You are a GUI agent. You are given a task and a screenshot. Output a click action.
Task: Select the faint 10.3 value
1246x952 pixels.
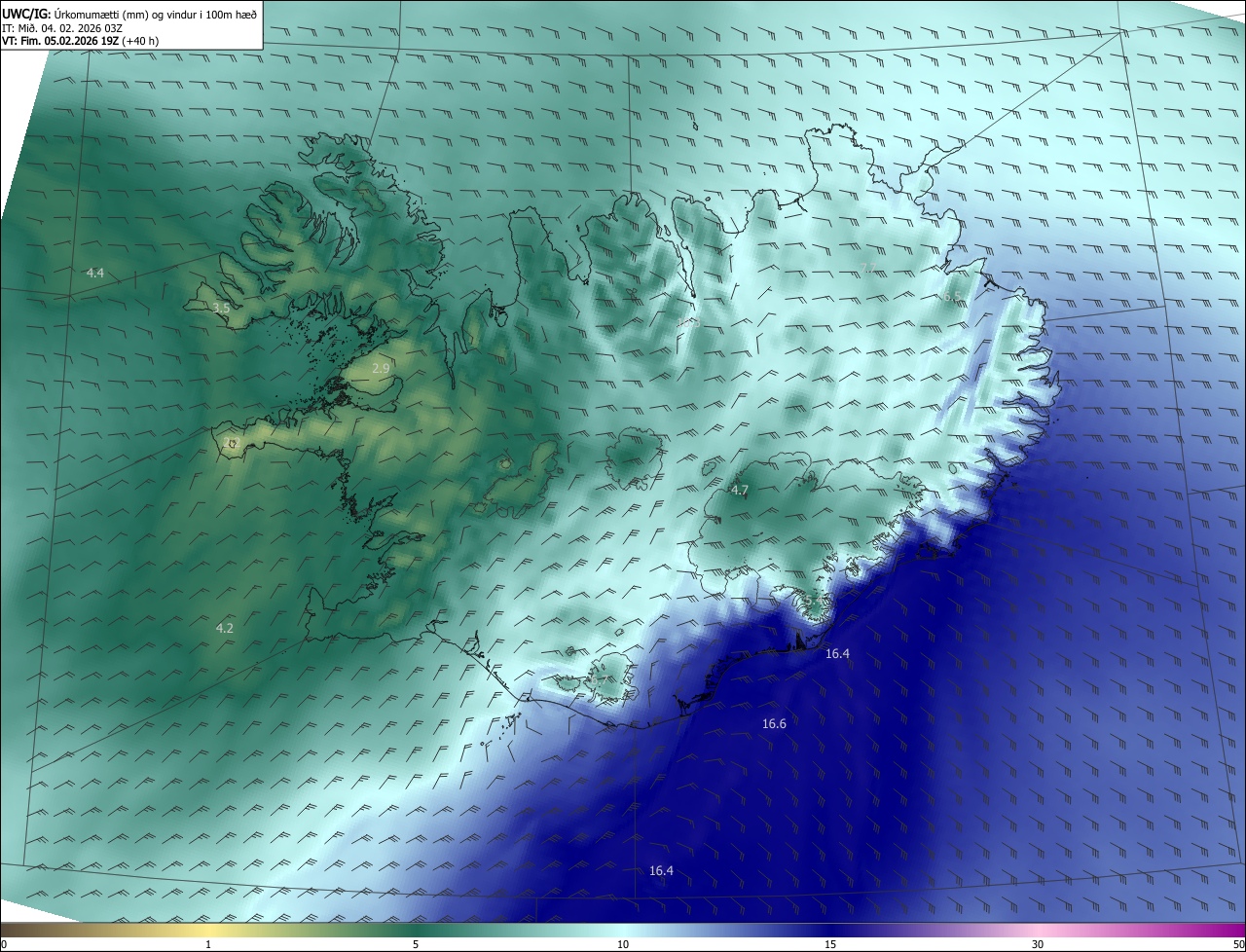point(688,322)
